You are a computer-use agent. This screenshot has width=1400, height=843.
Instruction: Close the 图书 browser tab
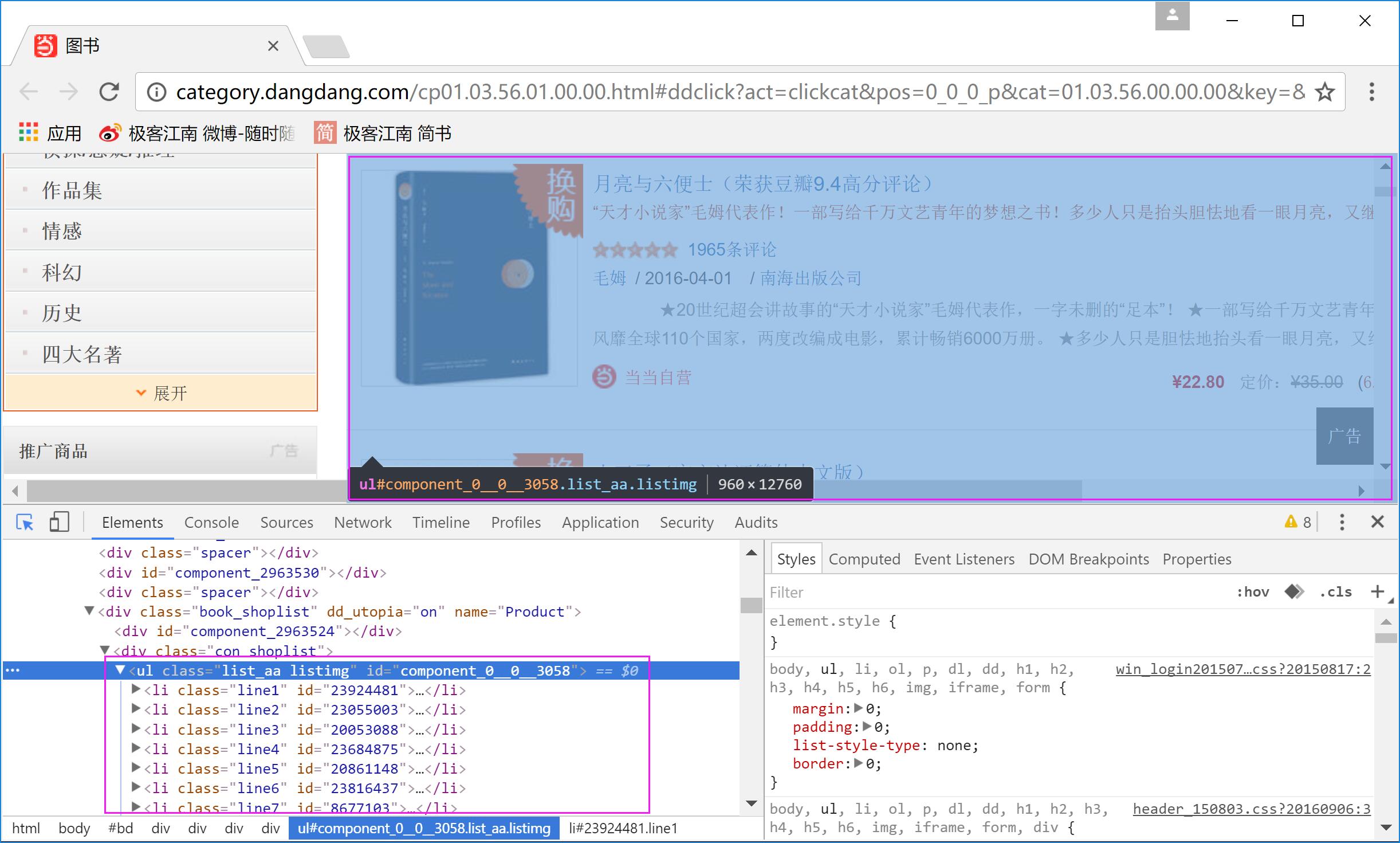coord(273,46)
